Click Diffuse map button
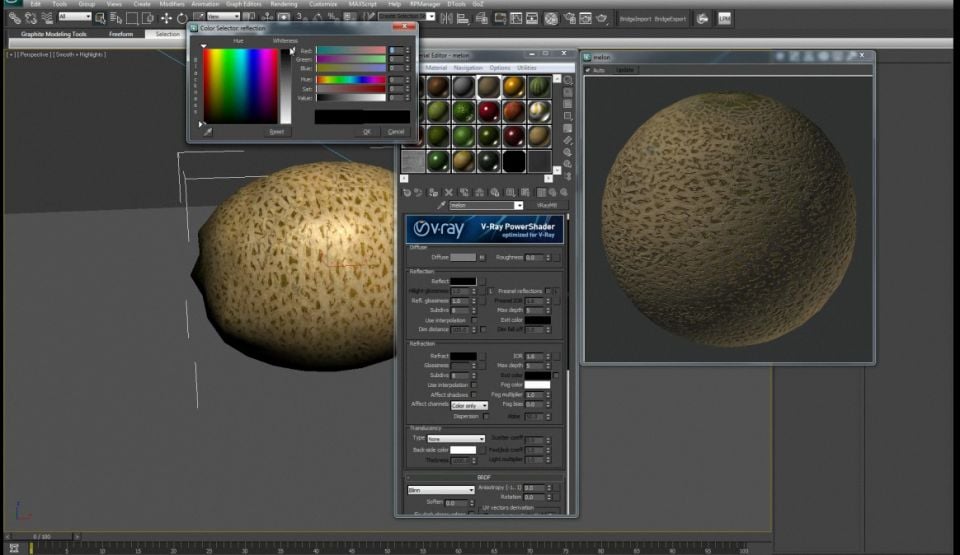Image resolution: width=960 pixels, height=555 pixels. [x=482, y=258]
